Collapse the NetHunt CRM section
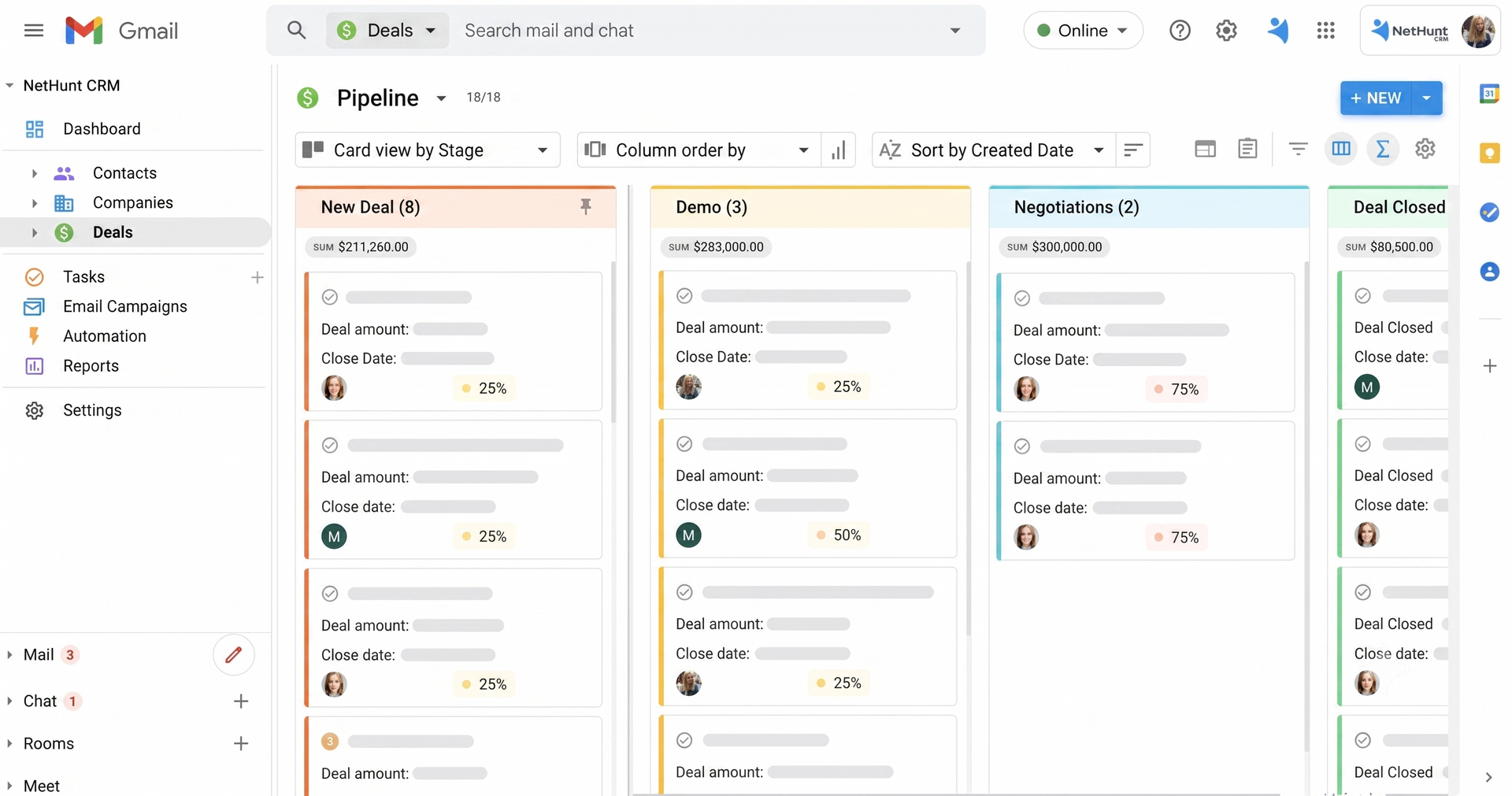The width and height of the screenshot is (1512, 796). point(9,86)
